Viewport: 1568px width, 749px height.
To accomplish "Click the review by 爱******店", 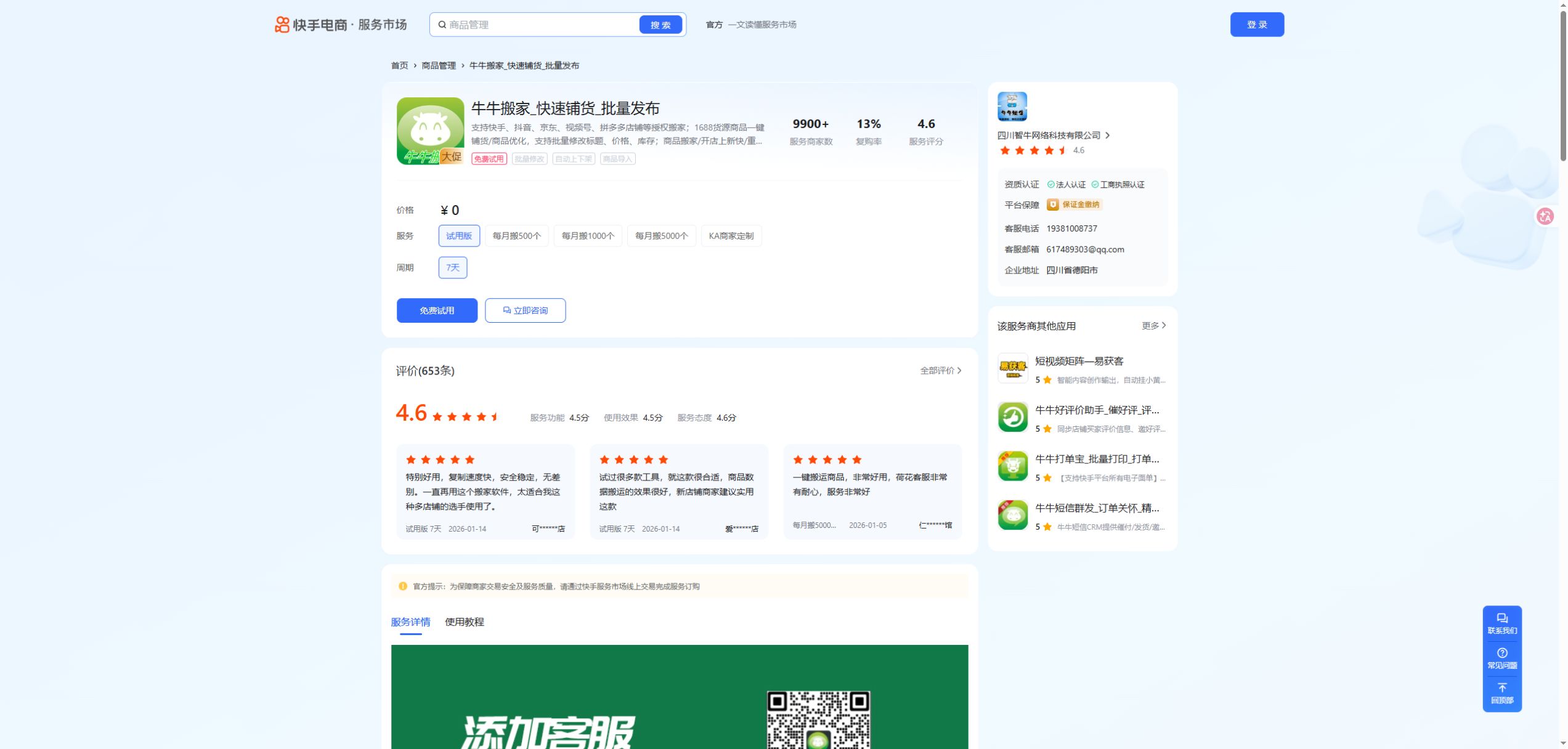I will coord(679,492).
